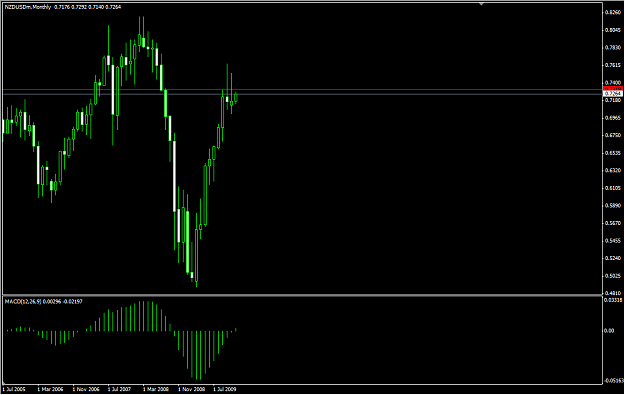Click the 1 Jul 2007 date label
The width and height of the screenshot is (625, 395).
click(120, 389)
